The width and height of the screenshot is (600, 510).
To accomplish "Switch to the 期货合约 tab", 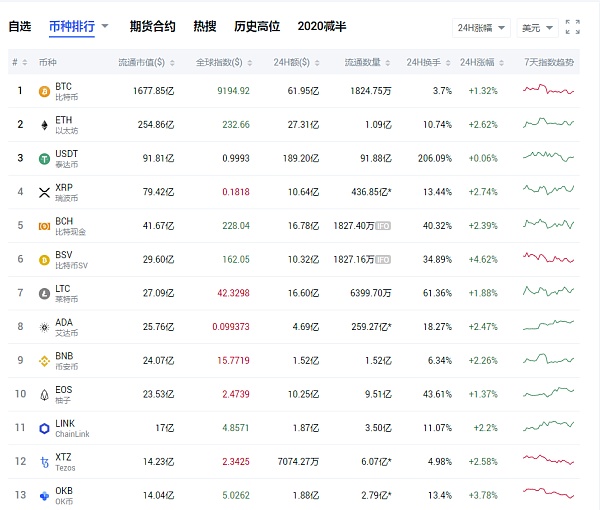I will tap(152, 27).
